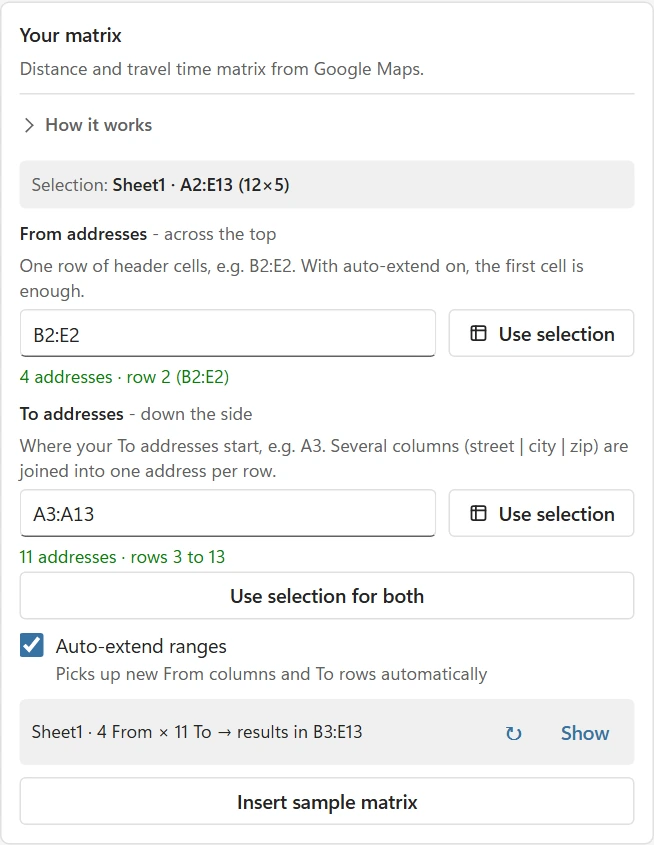
Task: Use selection for To addresses
Action: [x=541, y=514]
